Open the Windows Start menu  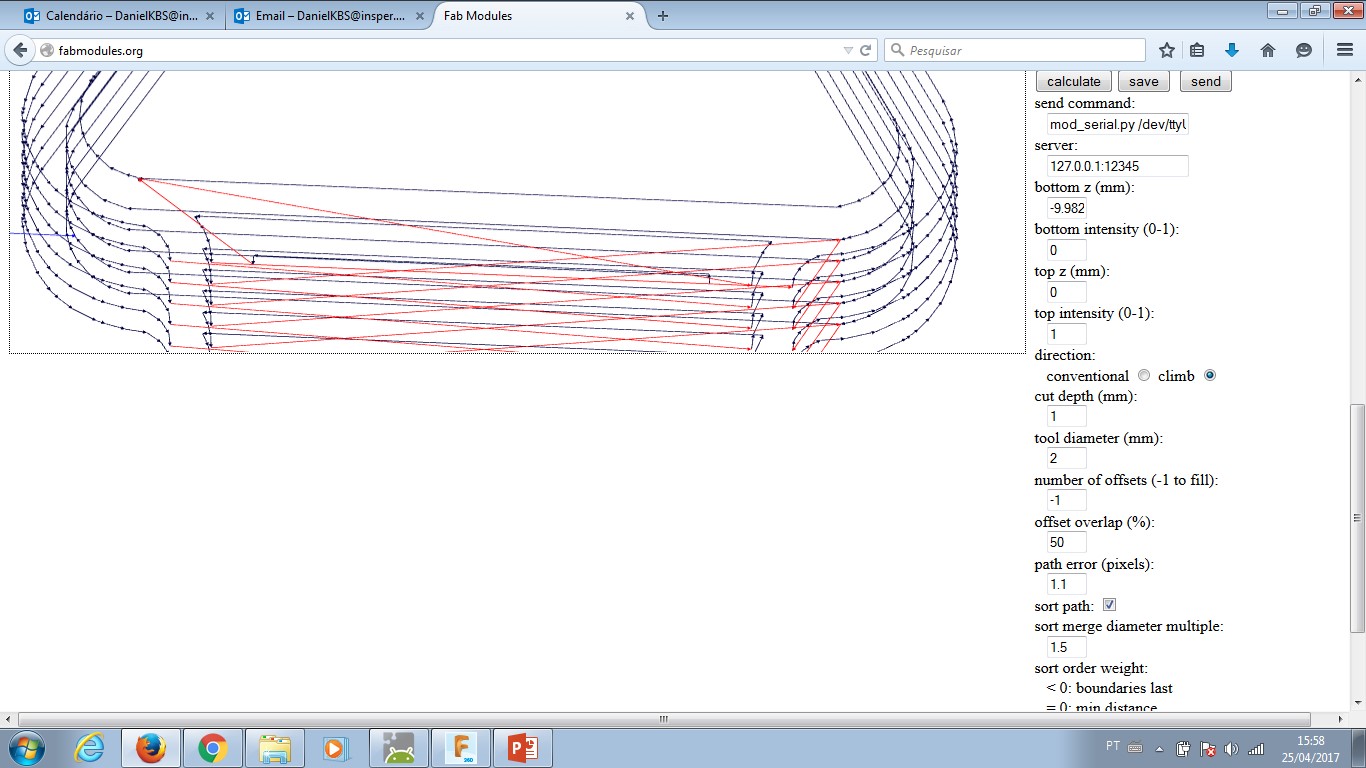27,748
